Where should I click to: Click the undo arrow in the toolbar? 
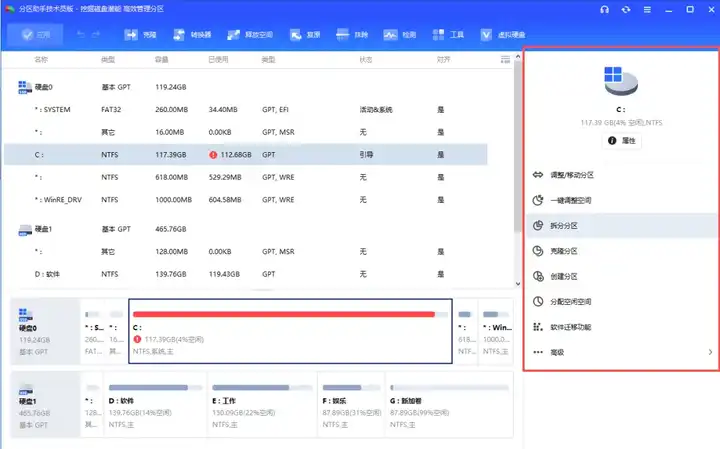pyautogui.click(x=80, y=34)
